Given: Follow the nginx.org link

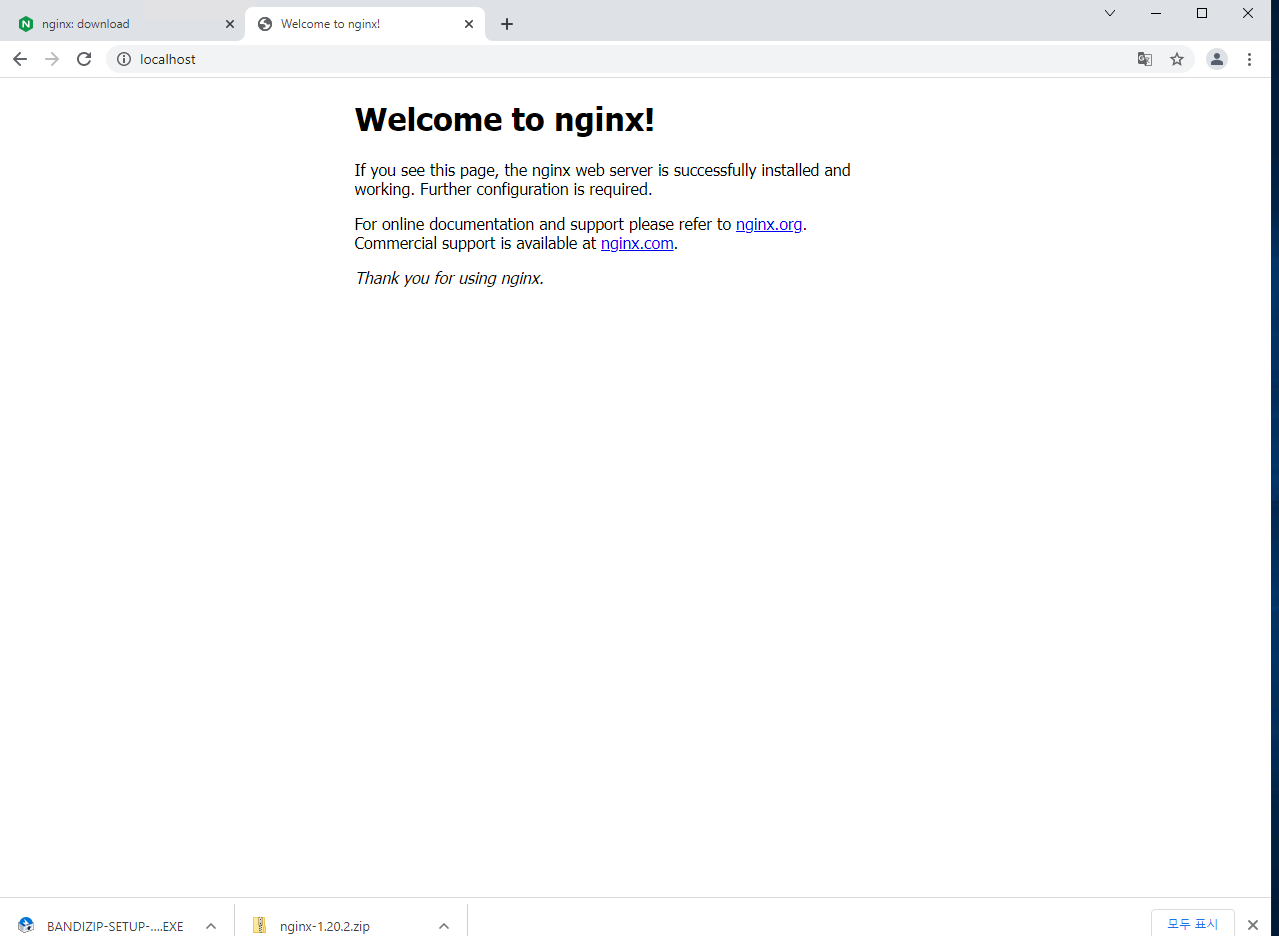Looking at the screenshot, I should point(769,224).
